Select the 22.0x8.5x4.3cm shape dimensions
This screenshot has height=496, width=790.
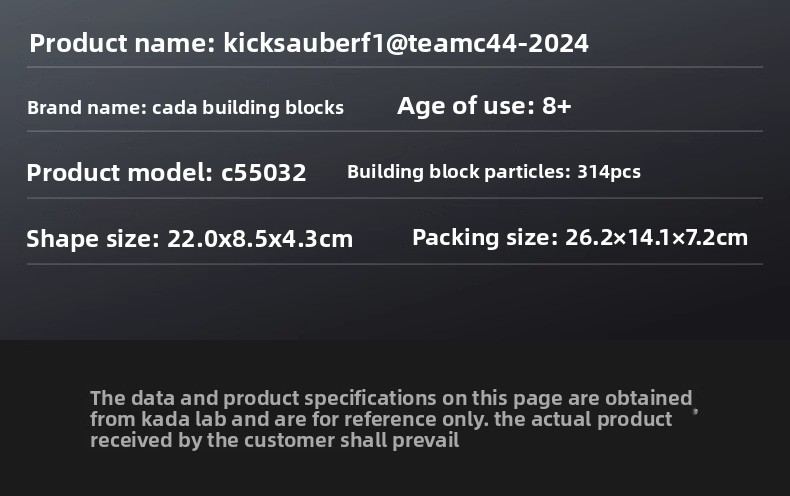[260, 239]
